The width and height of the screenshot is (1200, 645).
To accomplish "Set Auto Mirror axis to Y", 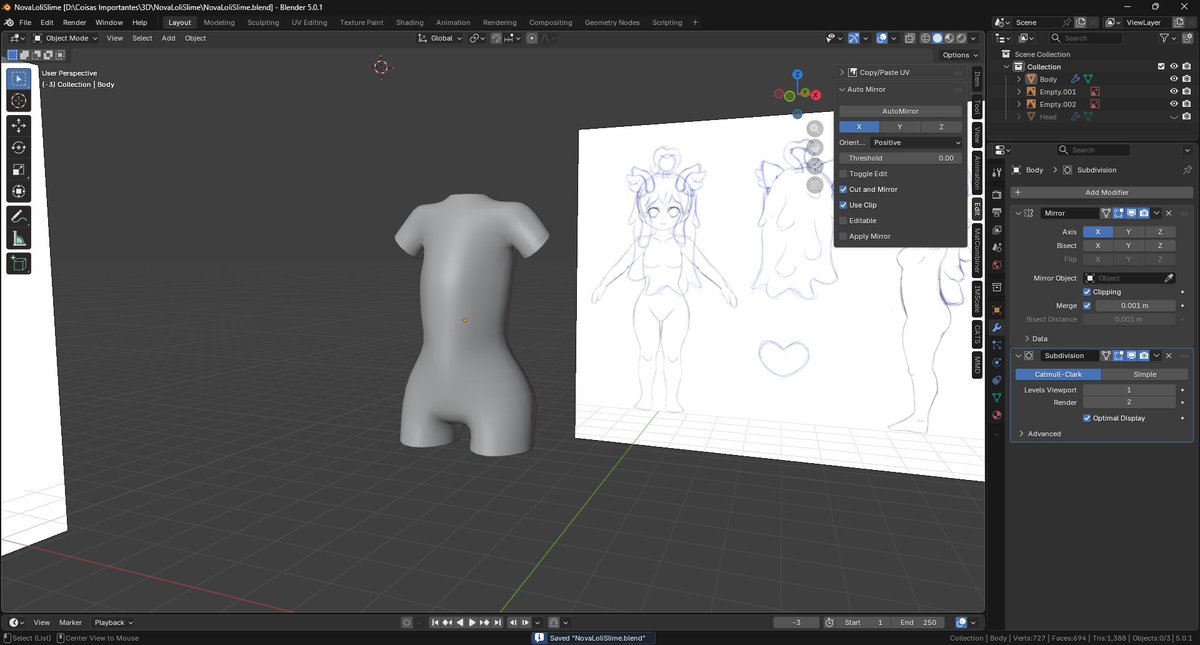I will coord(900,127).
